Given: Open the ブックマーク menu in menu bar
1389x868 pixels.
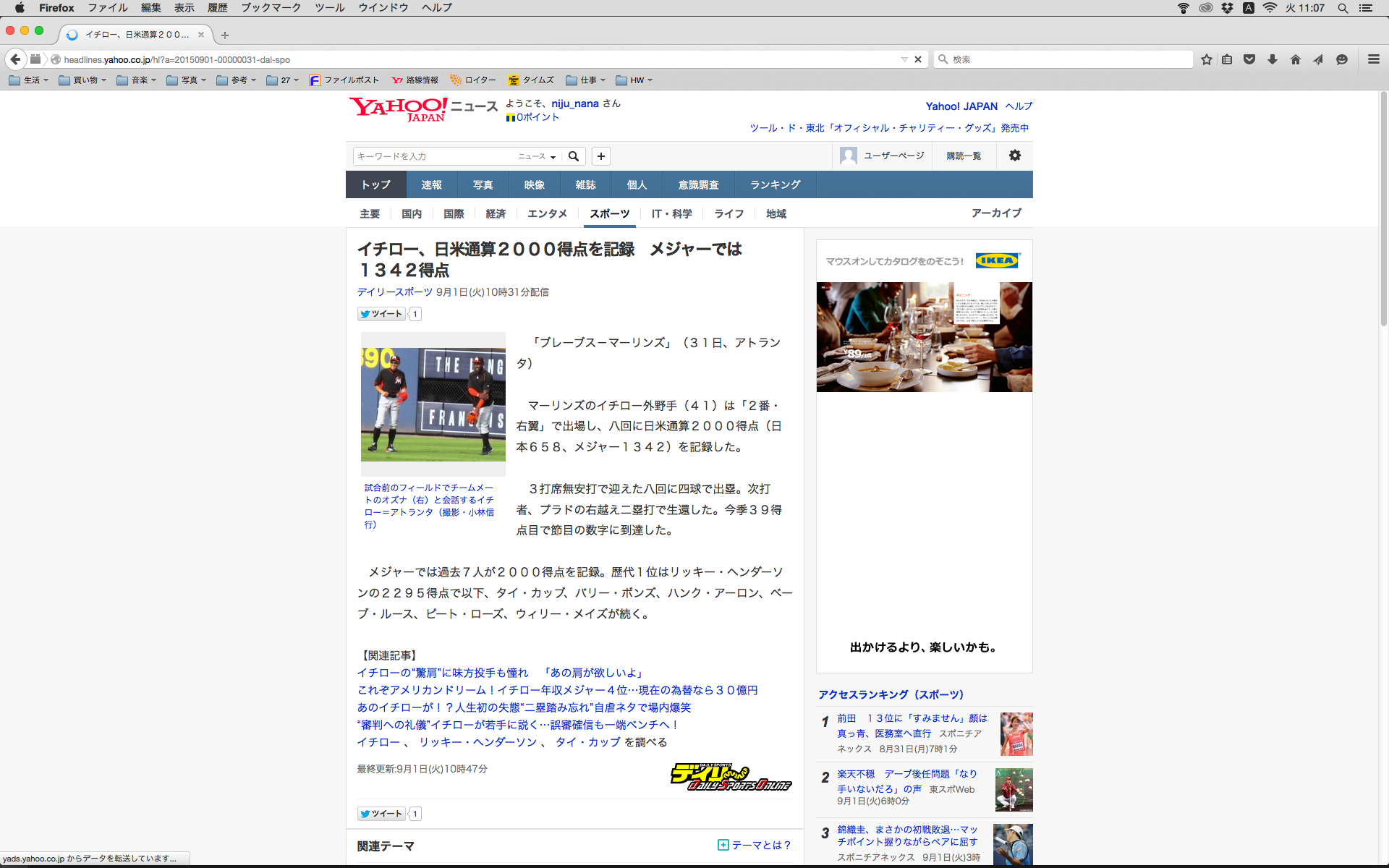Looking at the screenshot, I should pyautogui.click(x=271, y=8).
